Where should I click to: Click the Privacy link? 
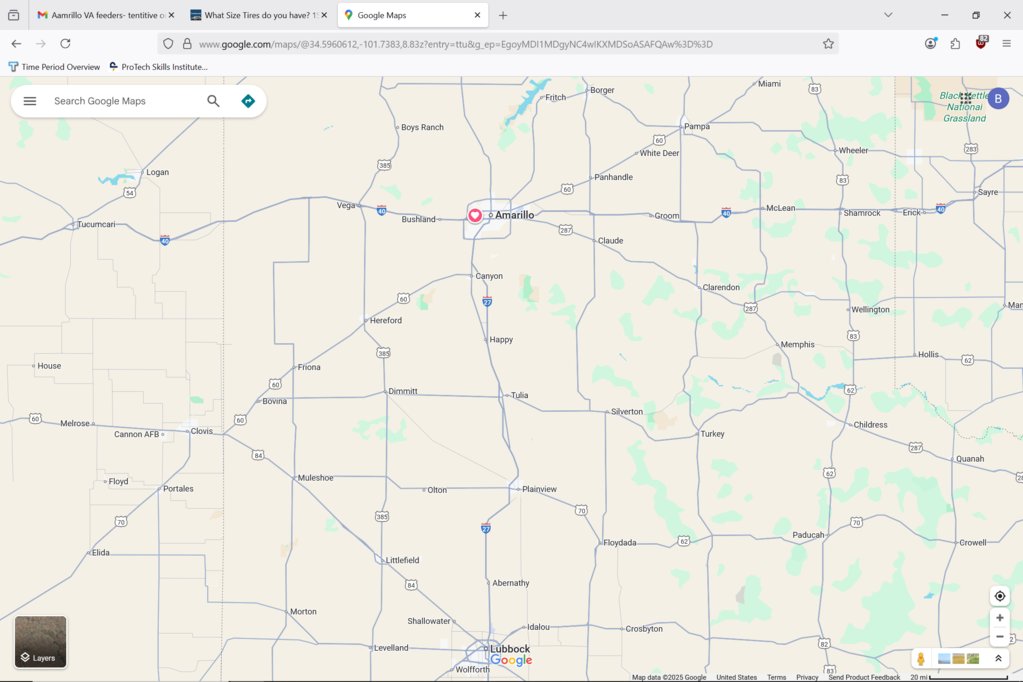tap(807, 677)
